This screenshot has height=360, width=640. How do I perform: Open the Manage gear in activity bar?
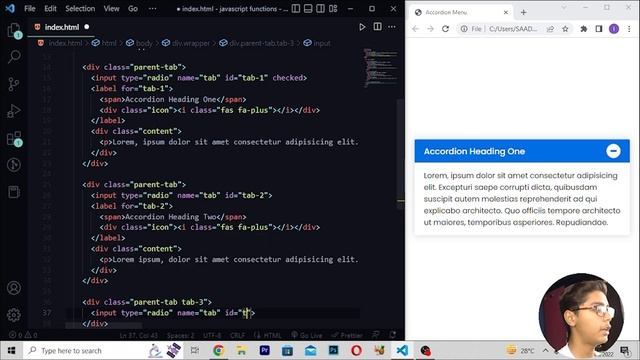coord(14,315)
